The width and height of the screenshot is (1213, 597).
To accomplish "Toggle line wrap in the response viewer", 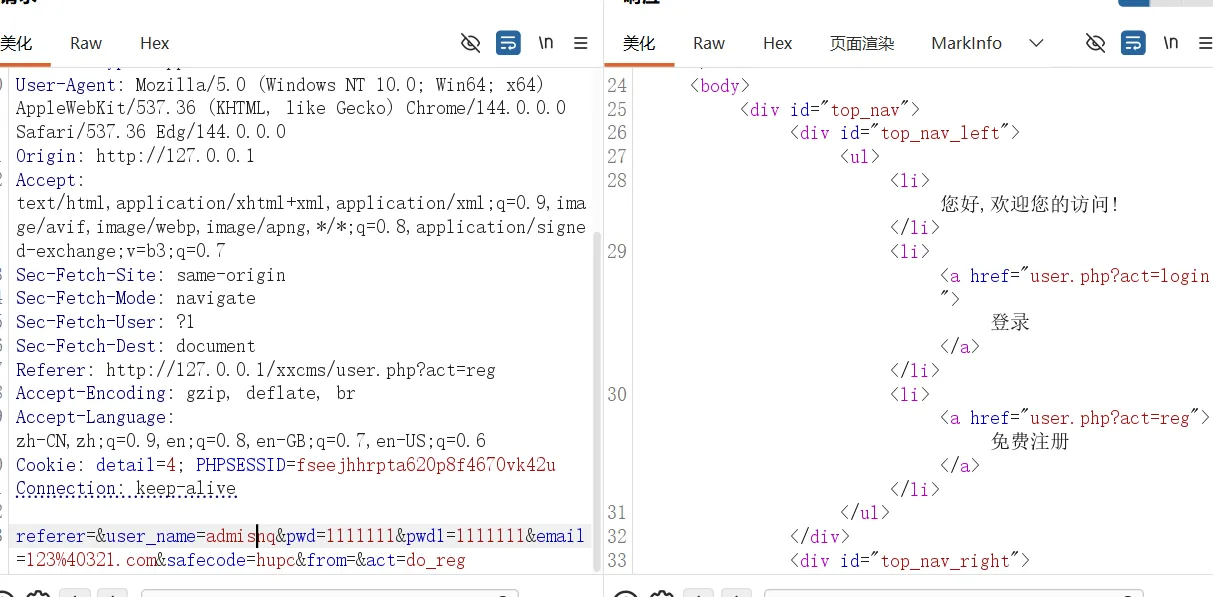I will [x=1133, y=43].
